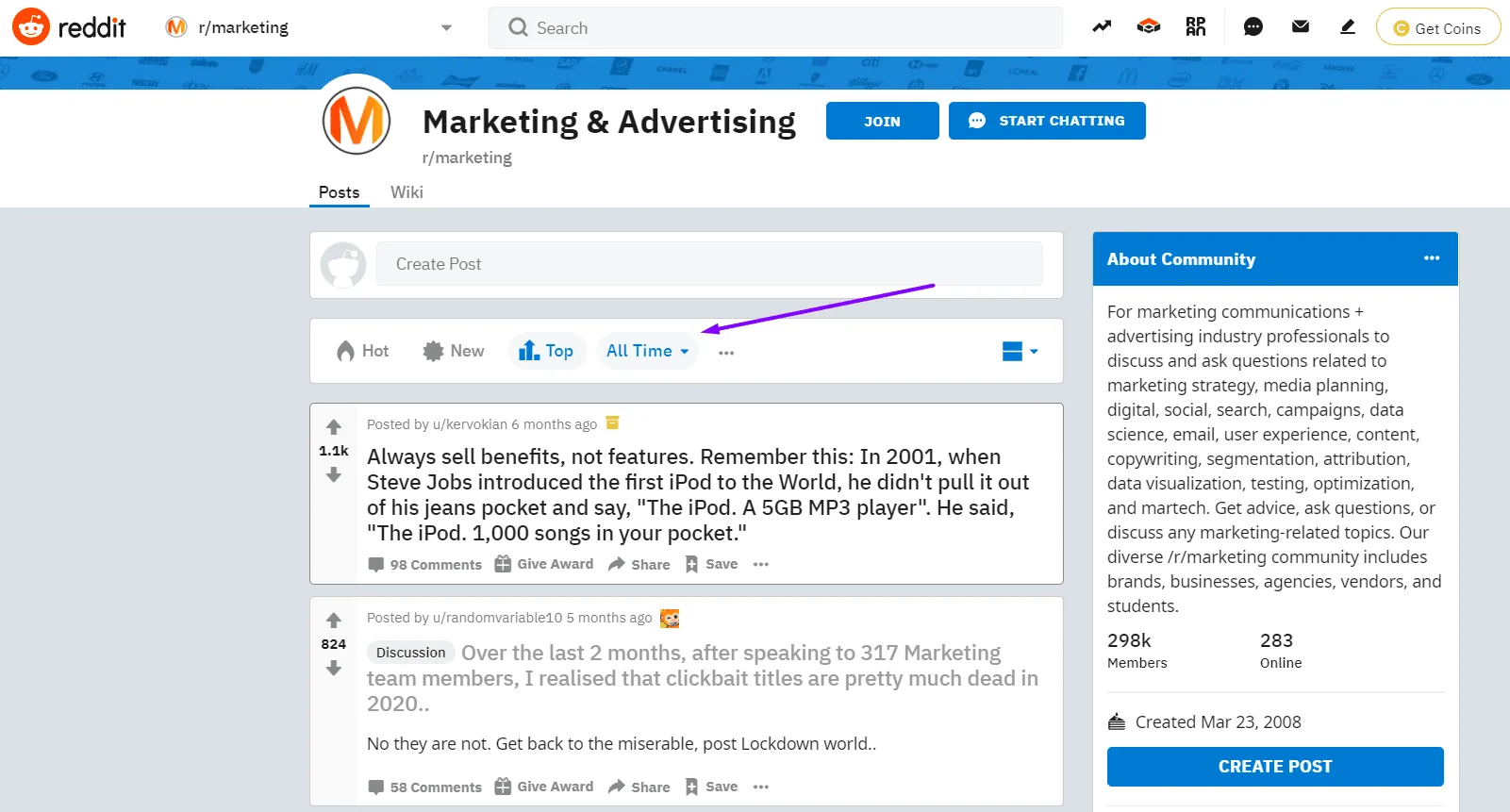Click the award icon on randomvariable10's post
This screenshot has height=812, width=1510.
(x=670, y=618)
